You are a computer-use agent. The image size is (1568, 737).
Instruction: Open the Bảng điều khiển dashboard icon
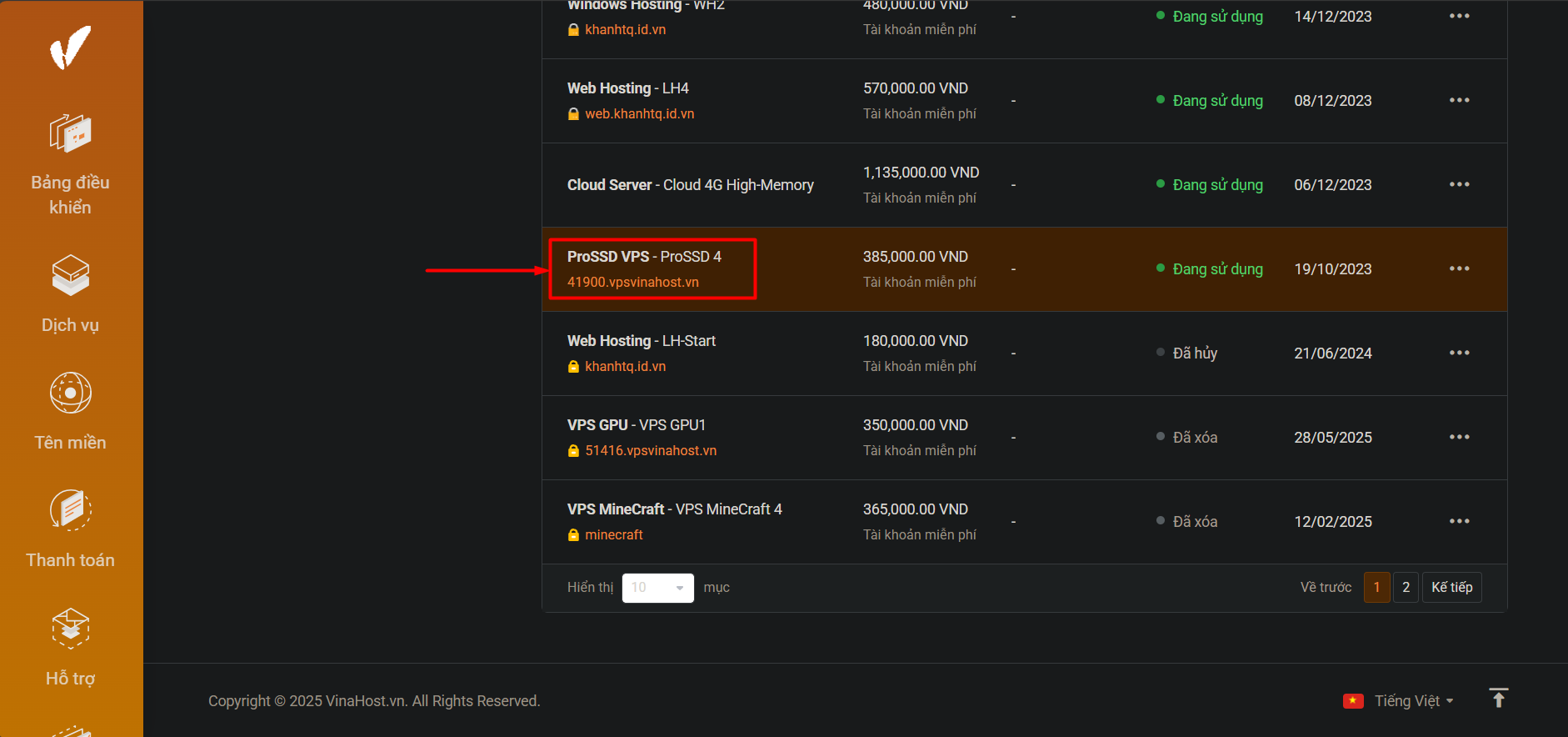[70, 133]
